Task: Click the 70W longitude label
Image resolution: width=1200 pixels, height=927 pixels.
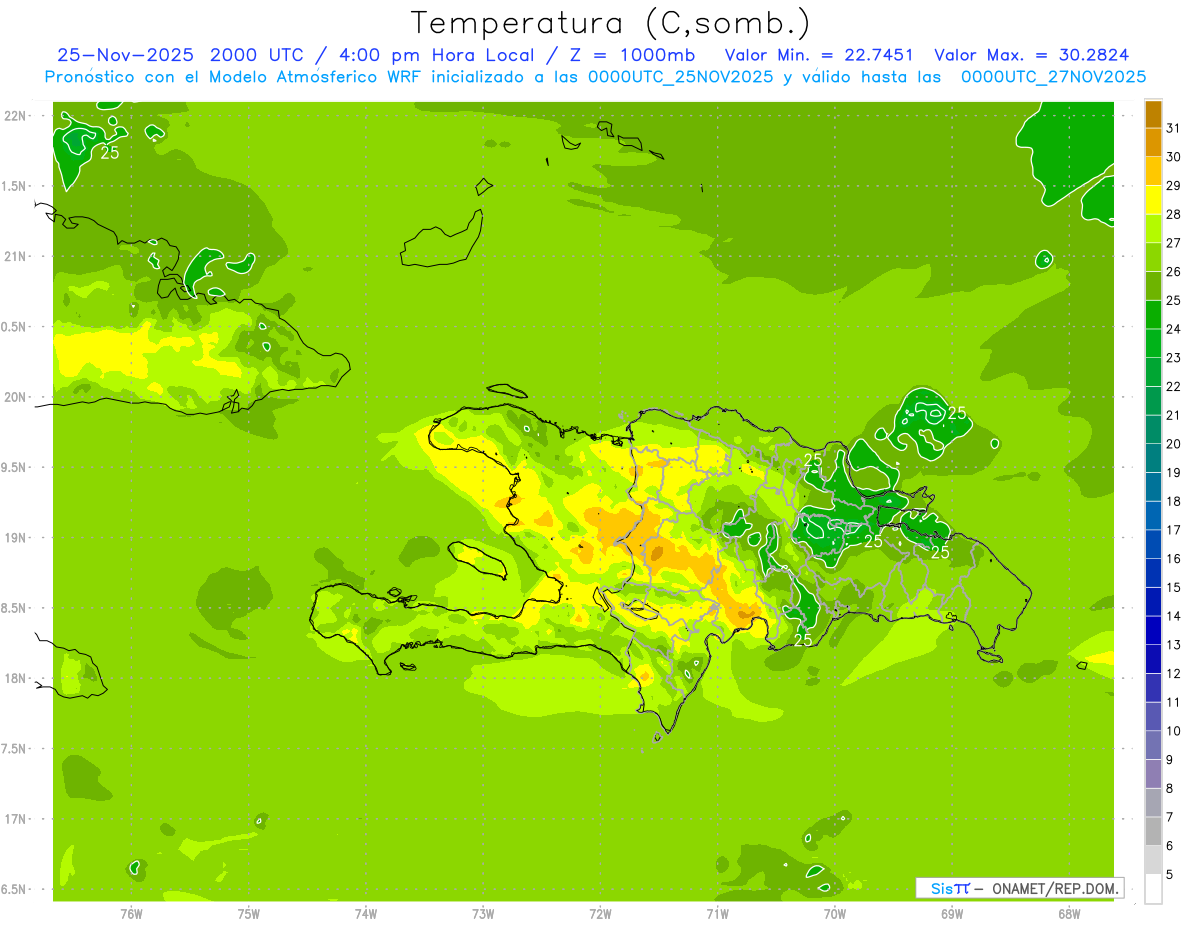Action: click(x=835, y=914)
